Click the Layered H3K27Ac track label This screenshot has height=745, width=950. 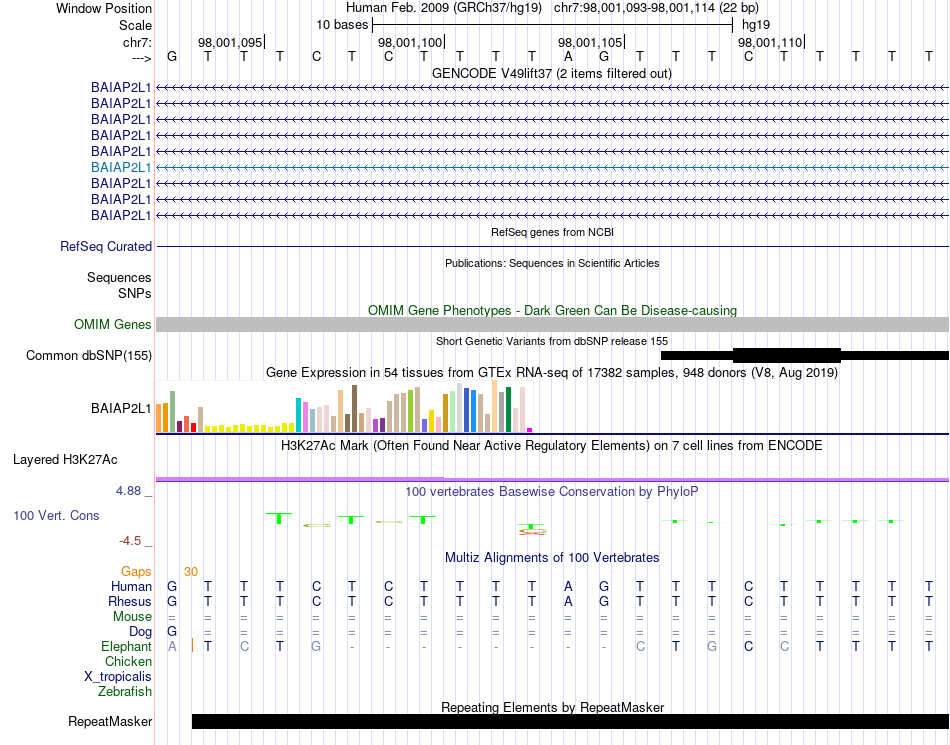65,460
